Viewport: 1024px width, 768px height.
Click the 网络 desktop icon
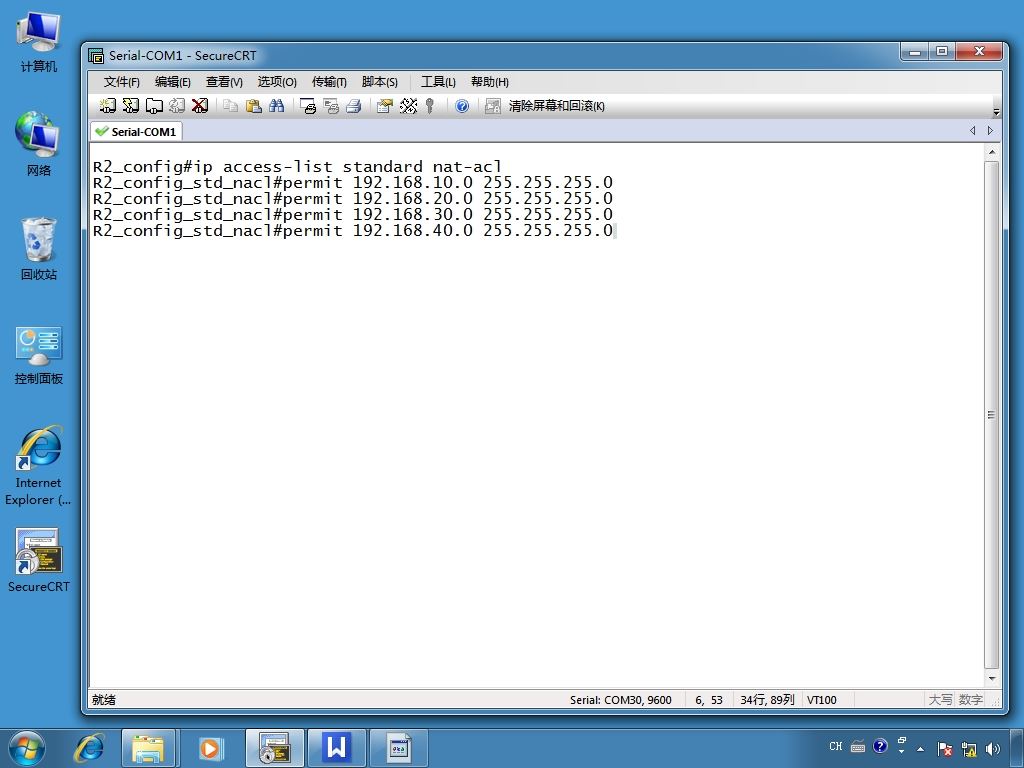39,144
